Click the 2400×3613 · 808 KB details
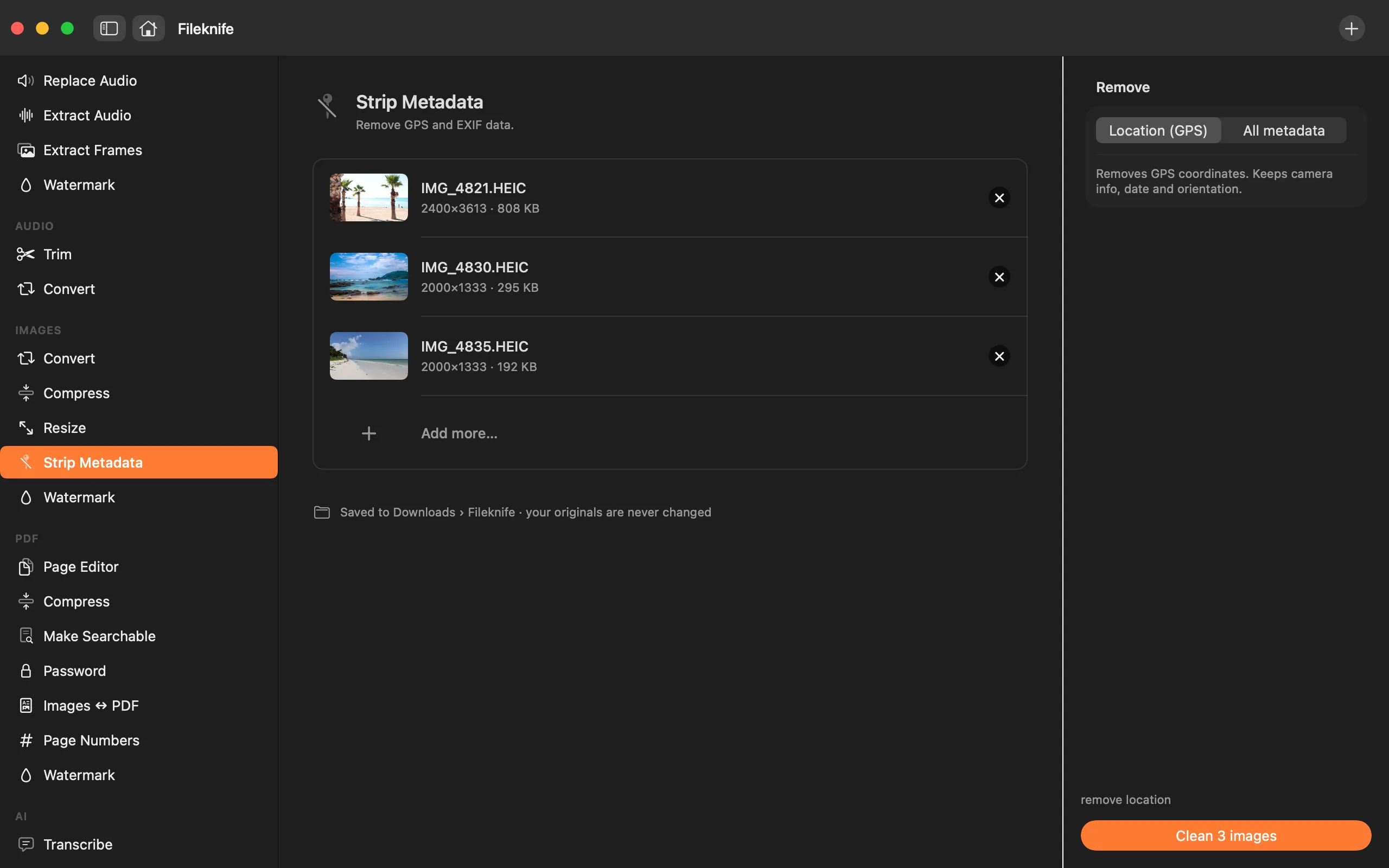1389x868 pixels. 480,208
